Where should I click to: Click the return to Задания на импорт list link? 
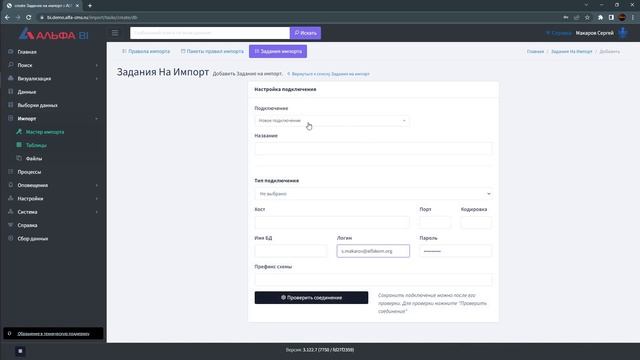point(329,74)
